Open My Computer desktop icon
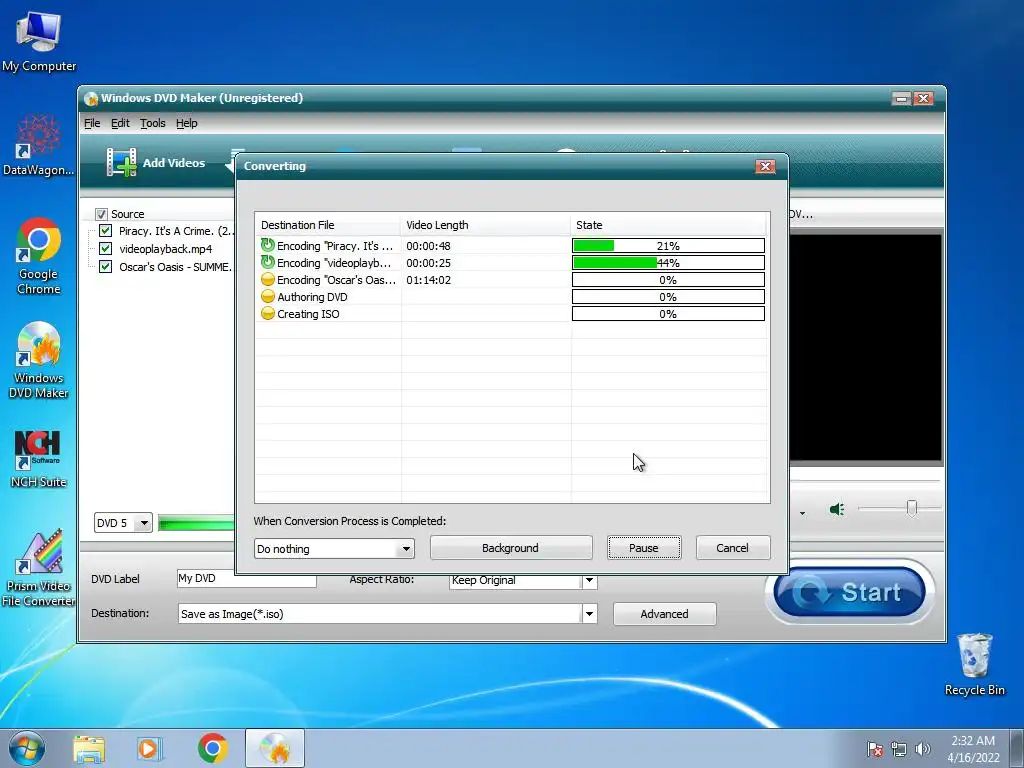 coord(39,42)
